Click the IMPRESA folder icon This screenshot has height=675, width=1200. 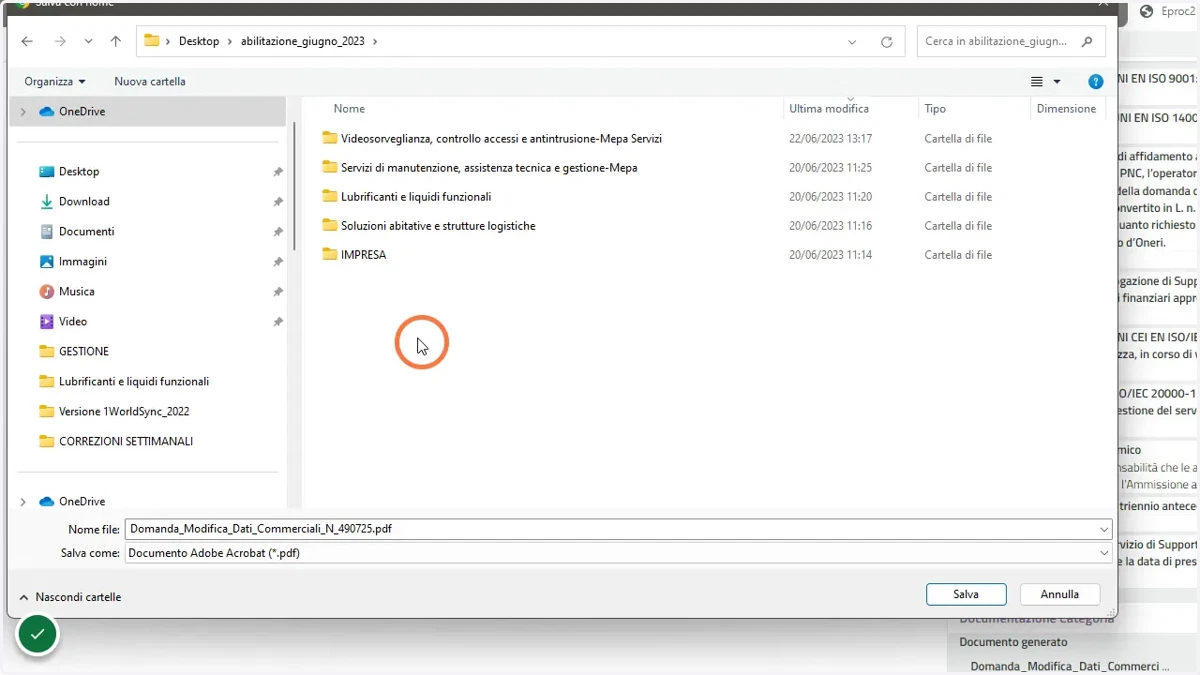click(330, 254)
